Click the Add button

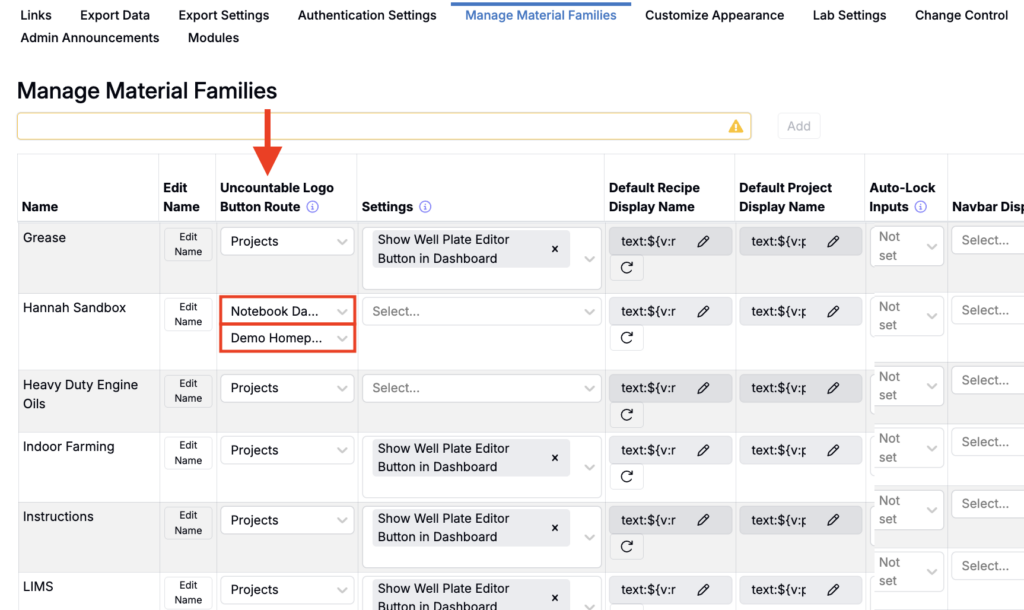coord(799,126)
